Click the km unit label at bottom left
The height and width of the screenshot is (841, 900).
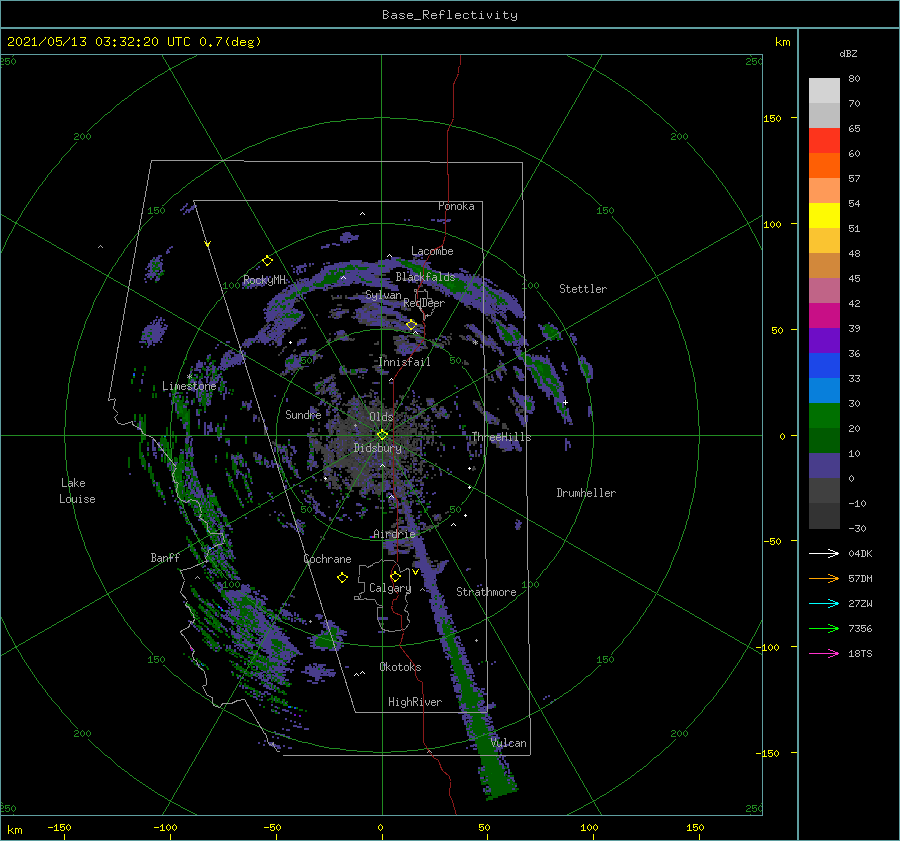tap(15, 830)
